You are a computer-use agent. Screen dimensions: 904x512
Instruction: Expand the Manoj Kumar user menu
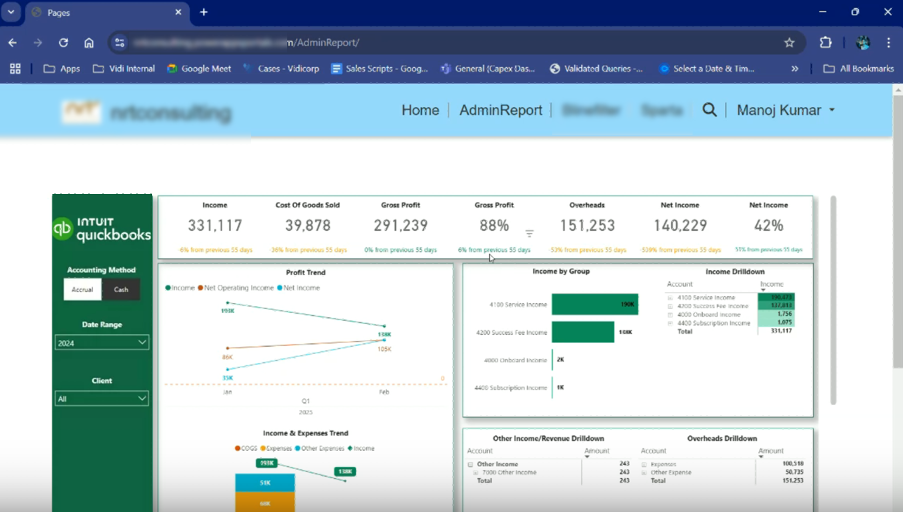tap(785, 110)
